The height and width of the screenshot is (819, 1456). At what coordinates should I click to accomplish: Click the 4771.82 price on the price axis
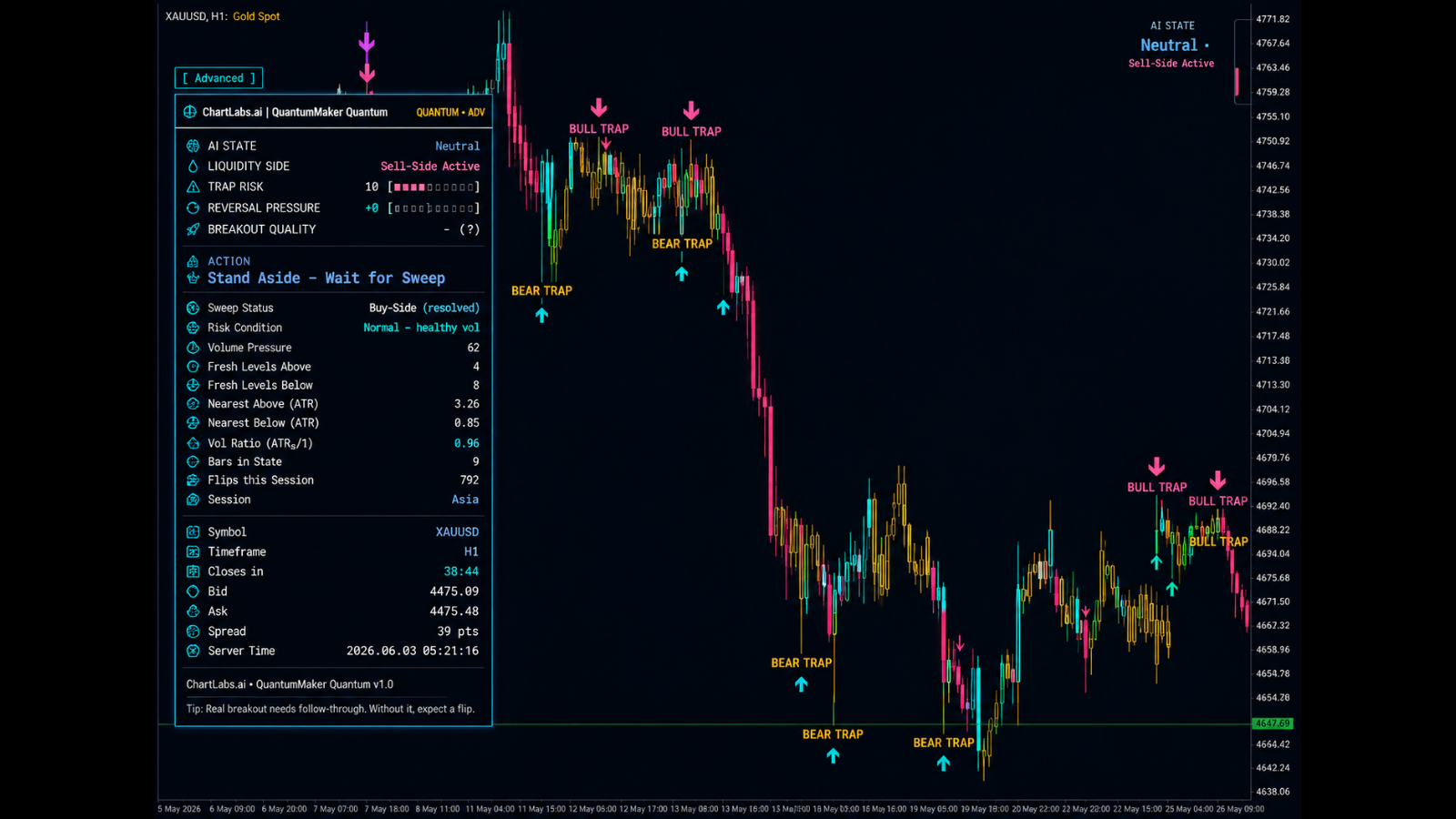(1272, 19)
